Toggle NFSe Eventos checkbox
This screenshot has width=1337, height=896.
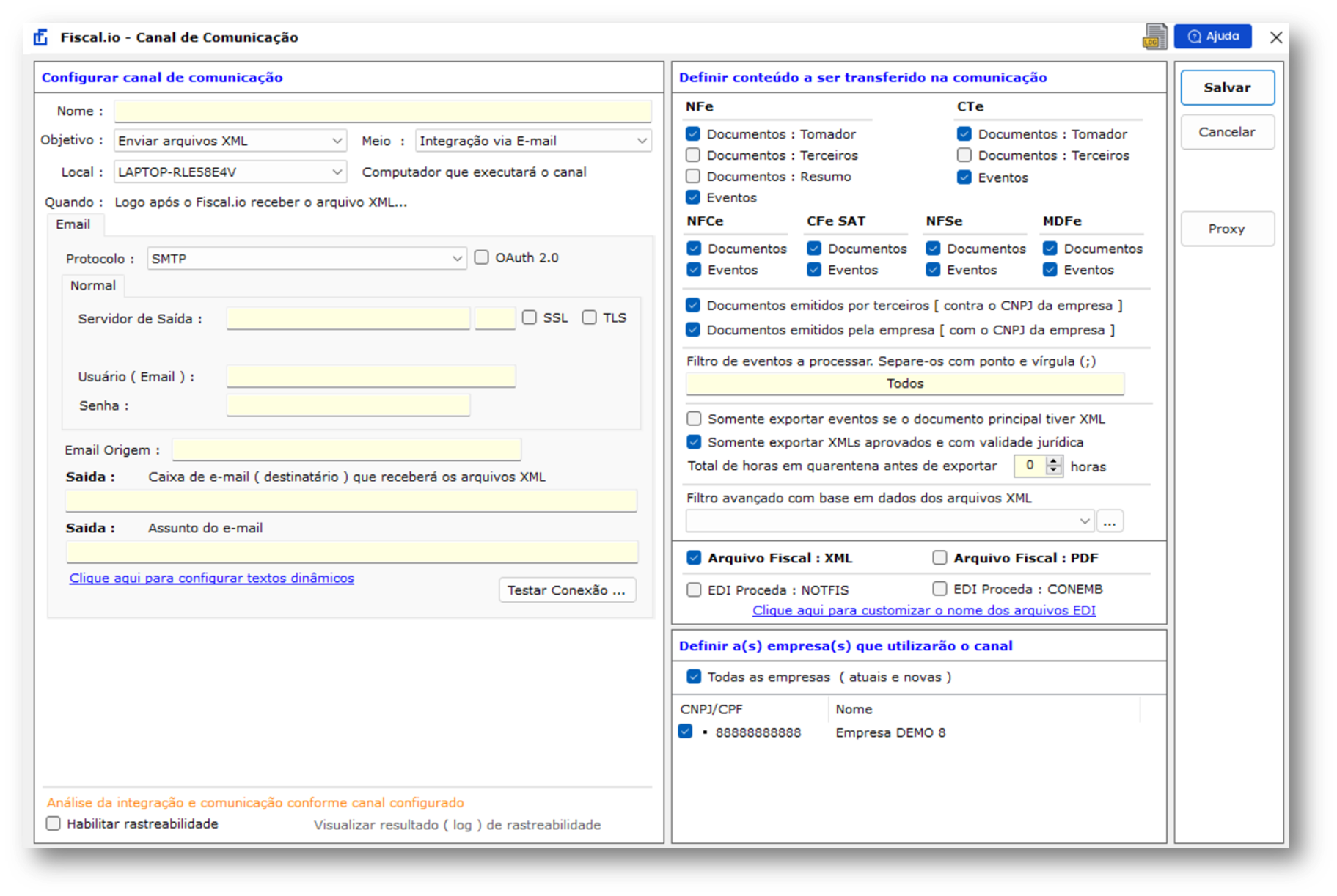pos(933,270)
